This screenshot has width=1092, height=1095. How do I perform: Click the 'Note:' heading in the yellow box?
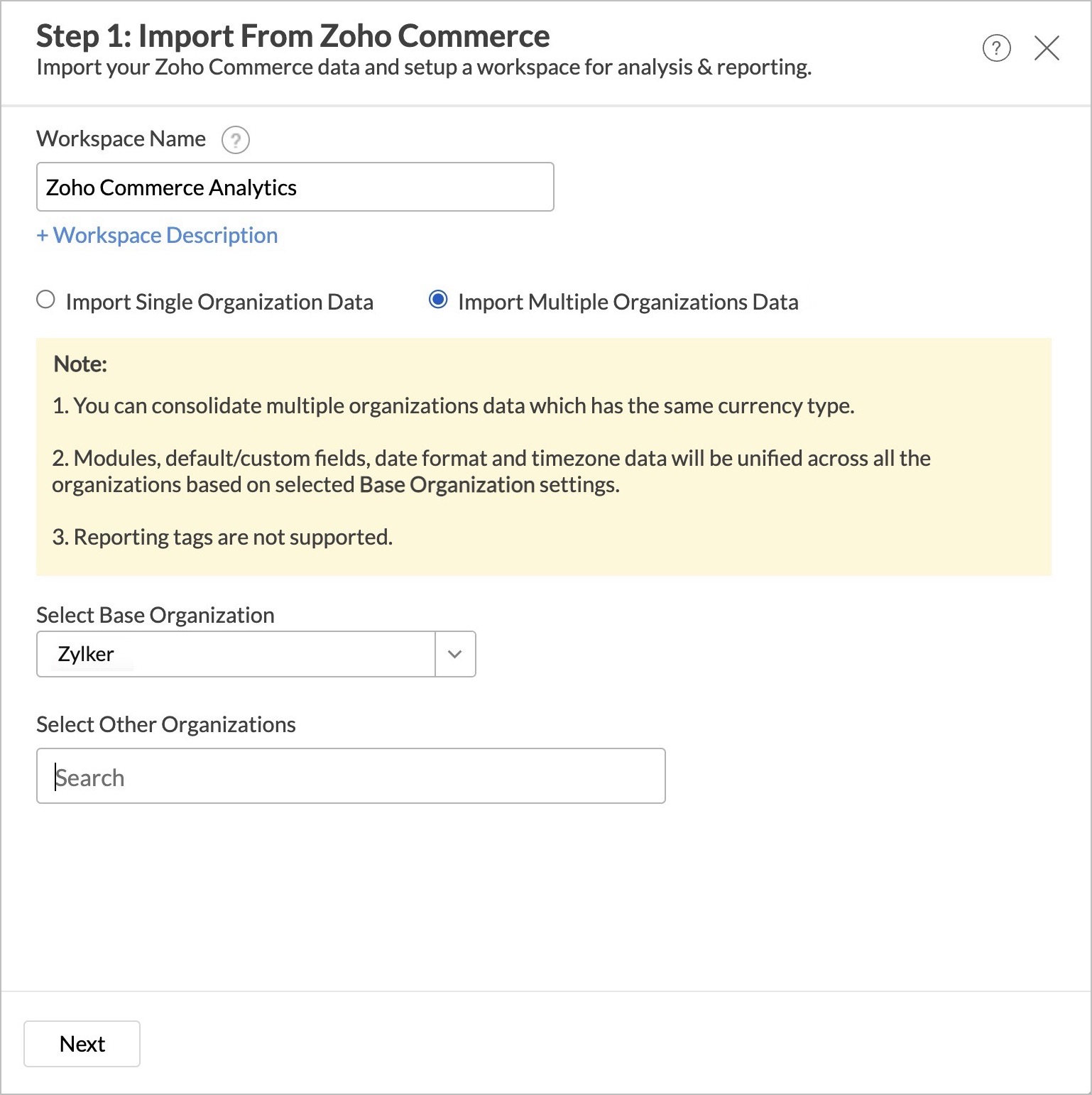point(80,364)
